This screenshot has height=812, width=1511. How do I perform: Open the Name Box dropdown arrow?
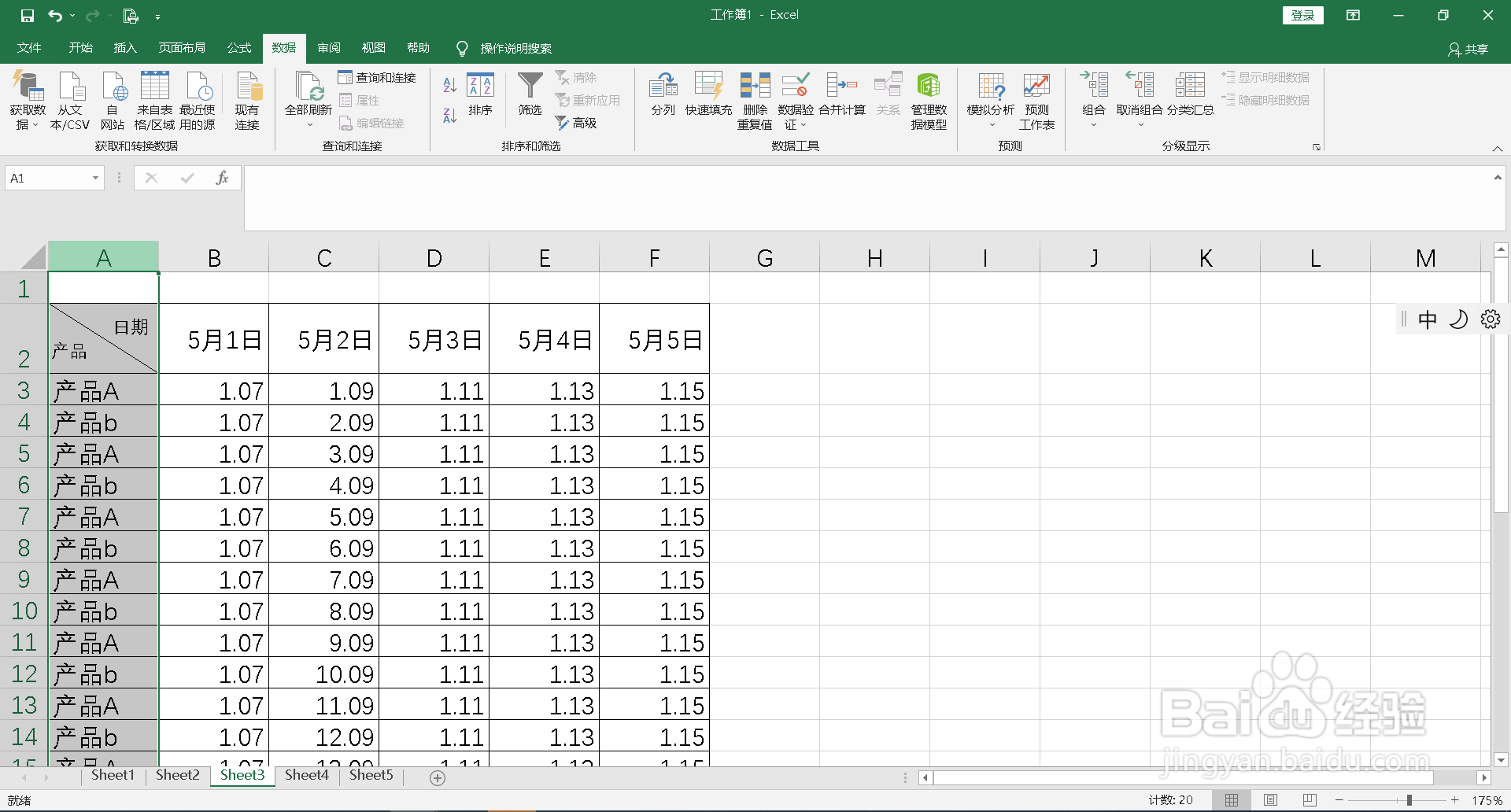(x=95, y=179)
